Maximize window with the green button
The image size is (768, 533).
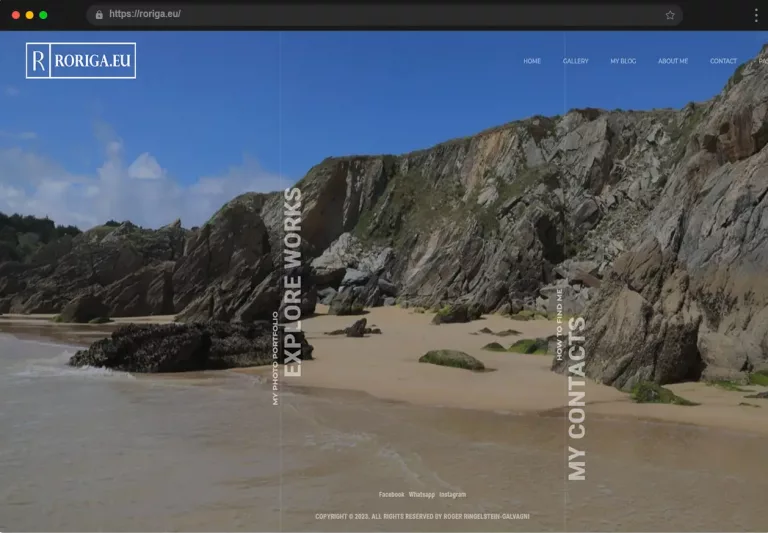[x=43, y=15]
